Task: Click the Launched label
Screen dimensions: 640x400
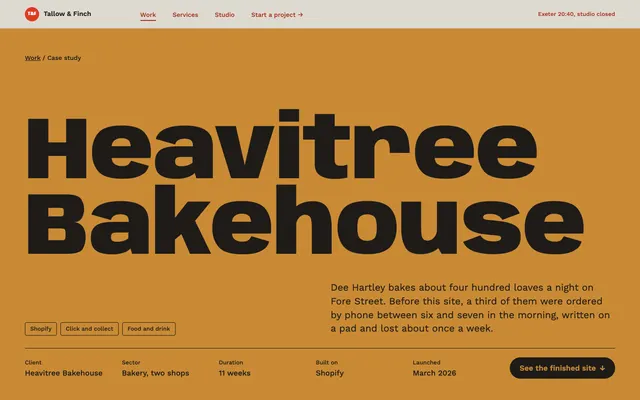Action: (x=427, y=362)
